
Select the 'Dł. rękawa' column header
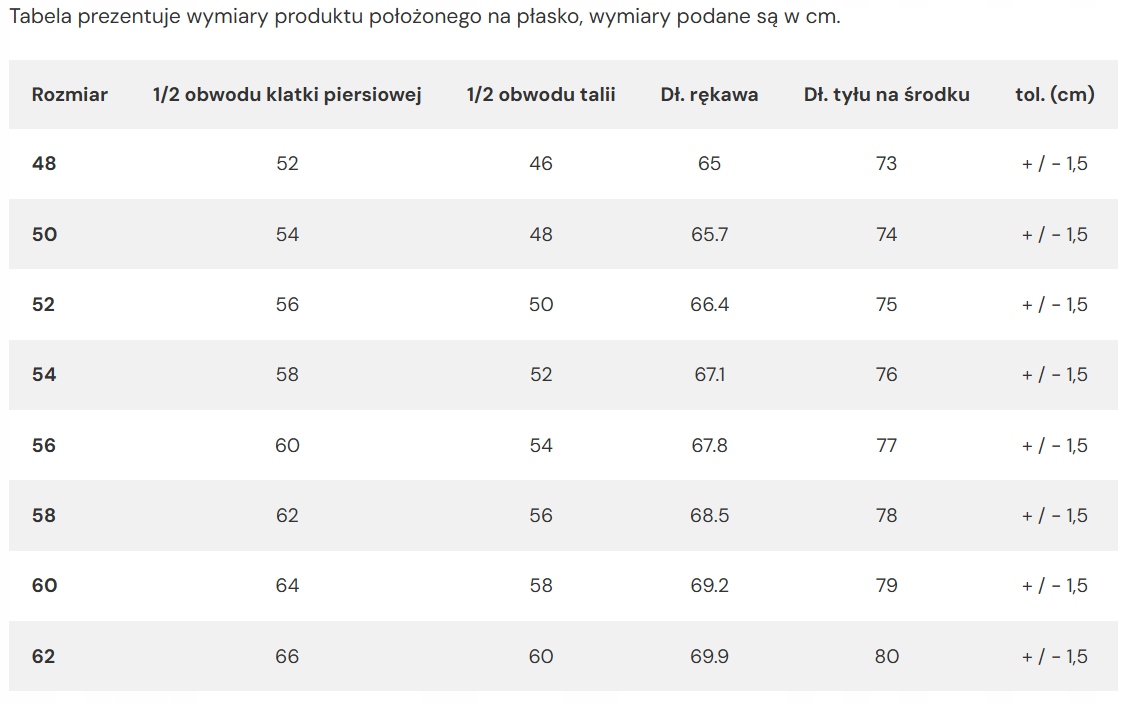710,95
